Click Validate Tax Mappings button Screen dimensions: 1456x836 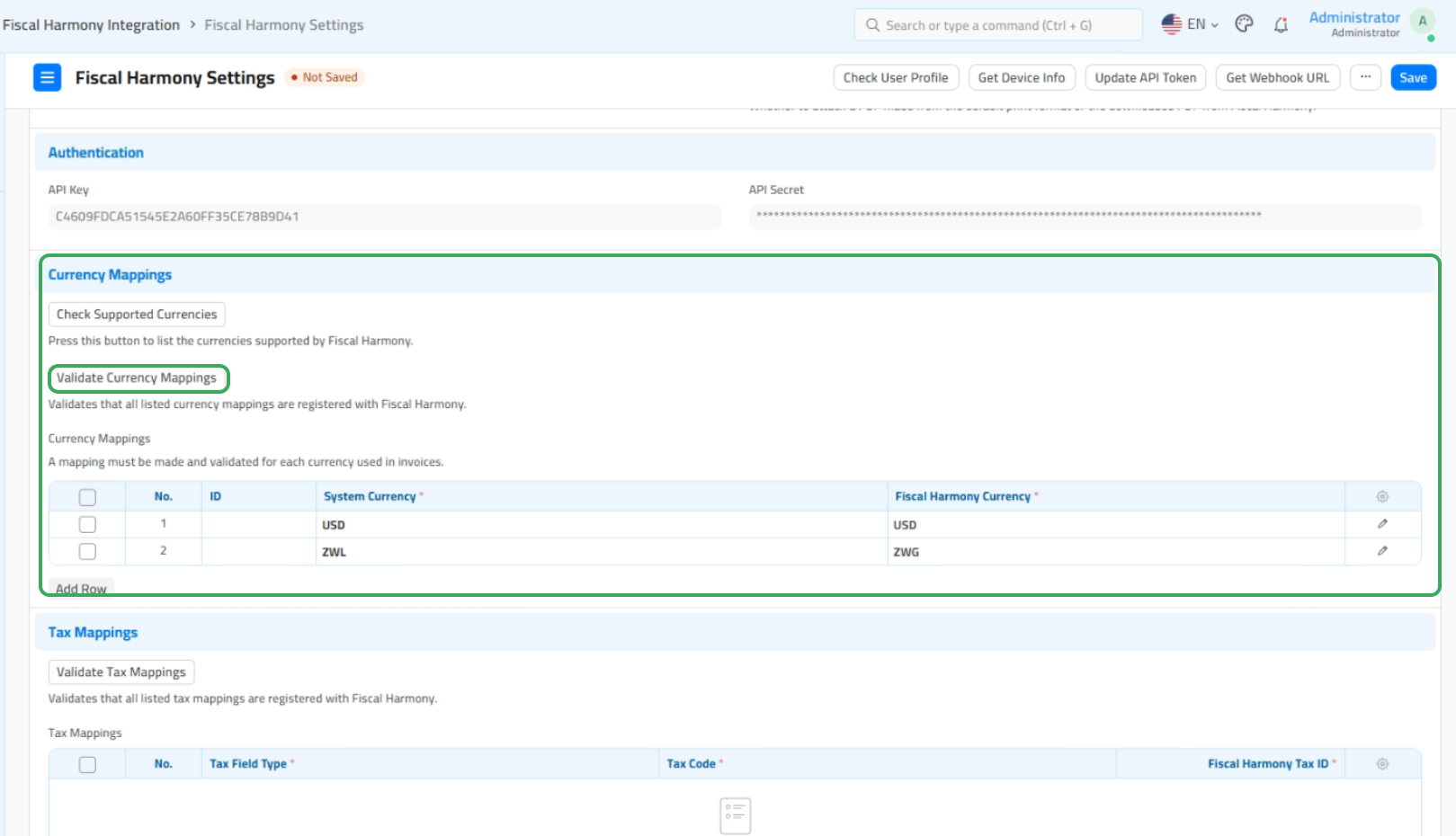pos(121,672)
